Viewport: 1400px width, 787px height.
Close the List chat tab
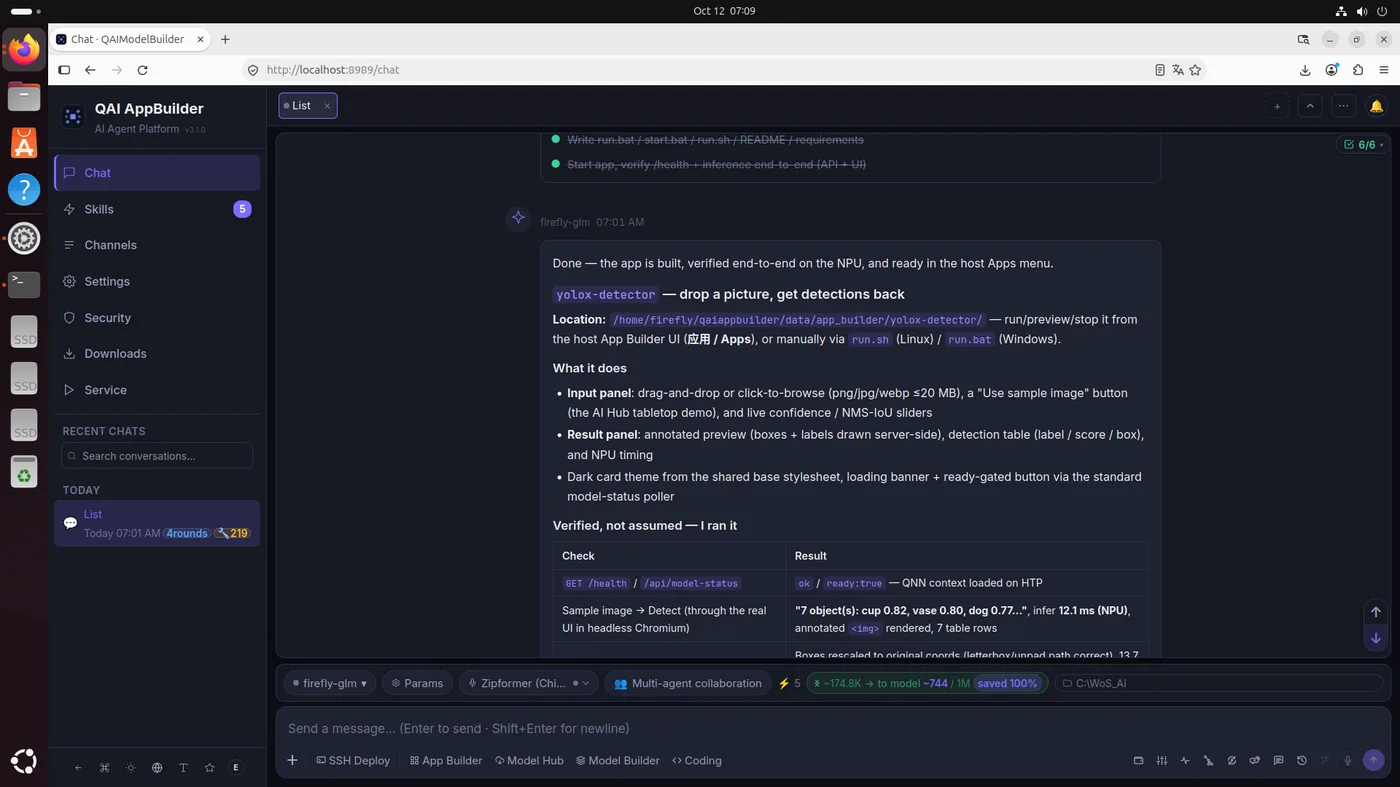(x=327, y=106)
